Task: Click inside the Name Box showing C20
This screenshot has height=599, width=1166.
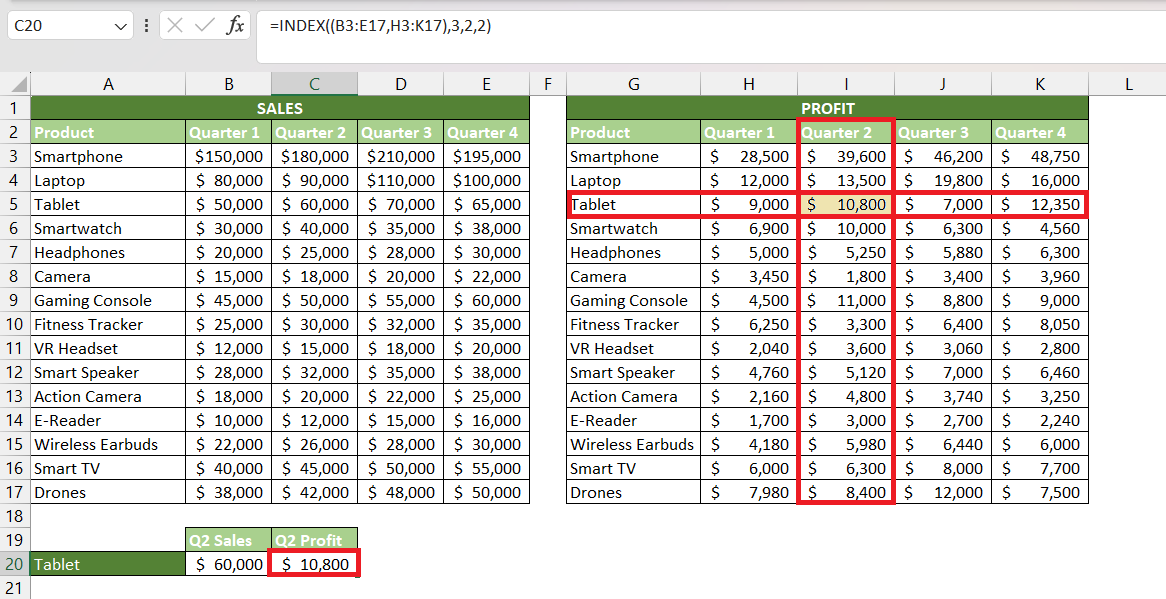Action: click(x=61, y=26)
